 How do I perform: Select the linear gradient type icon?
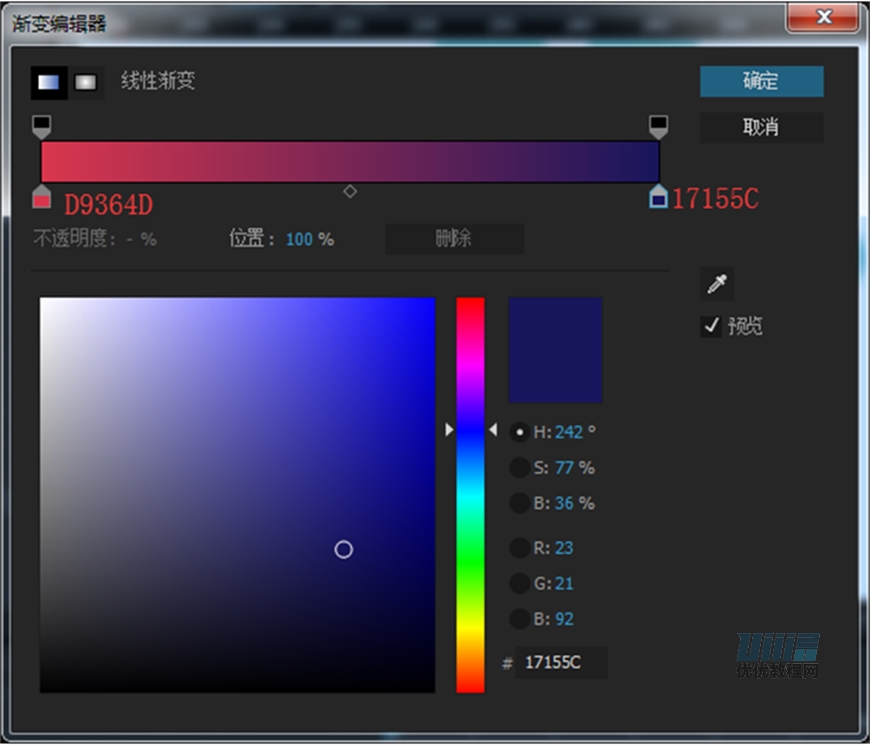(48, 83)
